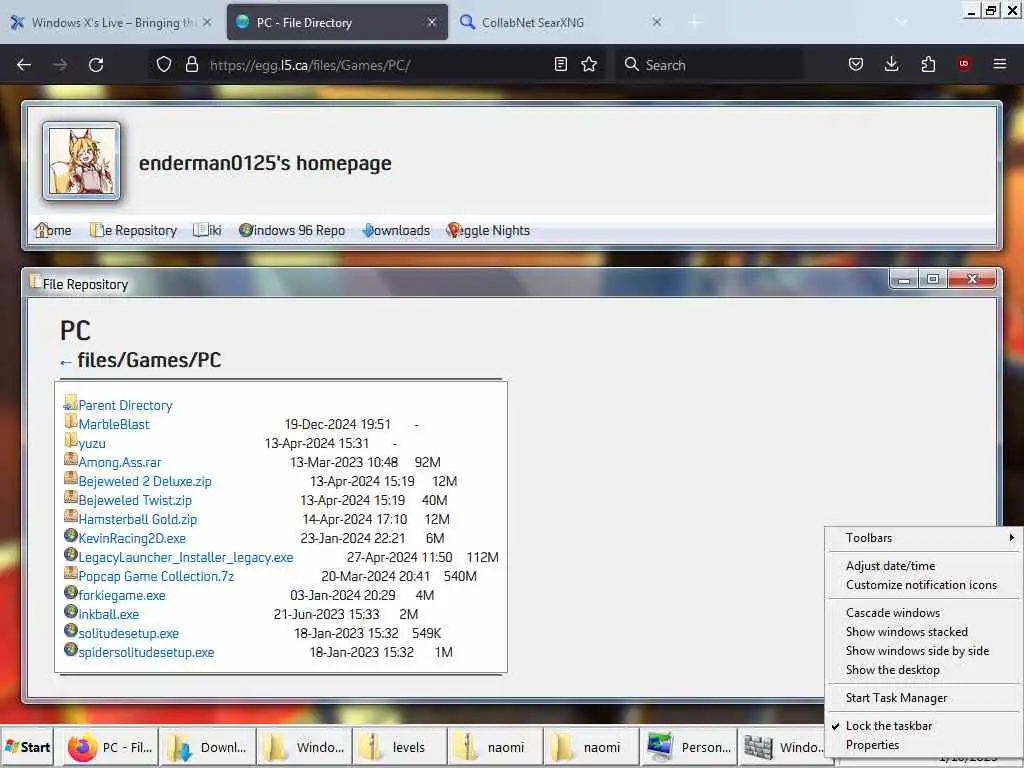The width and height of the screenshot is (1024, 768).
Task: Download Bejeweled Twist.zip
Action: pos(135,500)
